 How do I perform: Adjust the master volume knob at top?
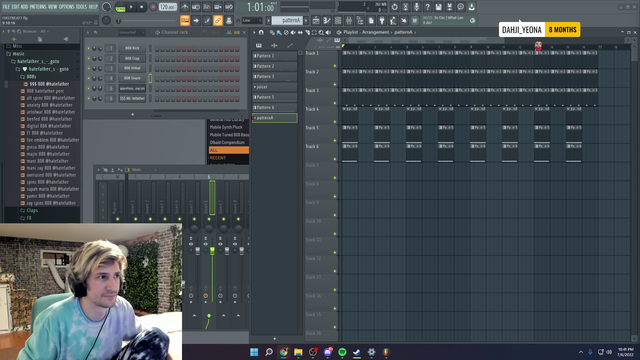pos(106,7)
